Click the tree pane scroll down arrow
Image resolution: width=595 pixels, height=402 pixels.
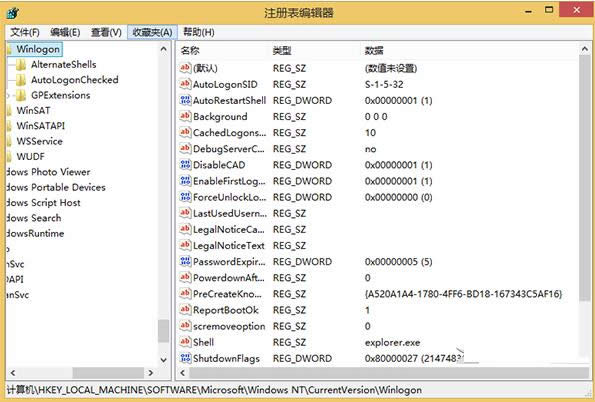point(164,360)
